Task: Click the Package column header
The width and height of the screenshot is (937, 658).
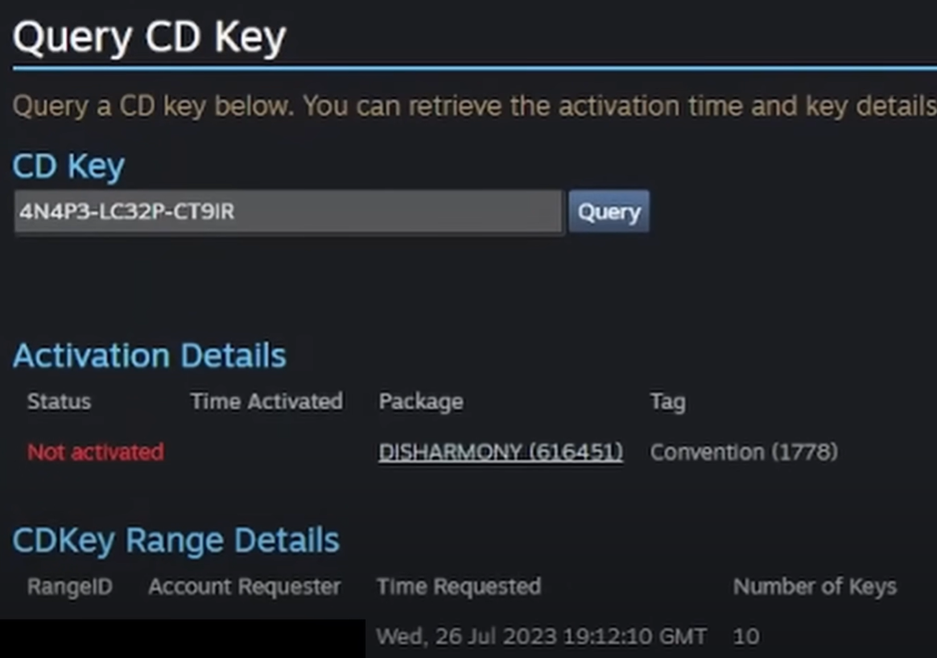Action: point(420,402)
